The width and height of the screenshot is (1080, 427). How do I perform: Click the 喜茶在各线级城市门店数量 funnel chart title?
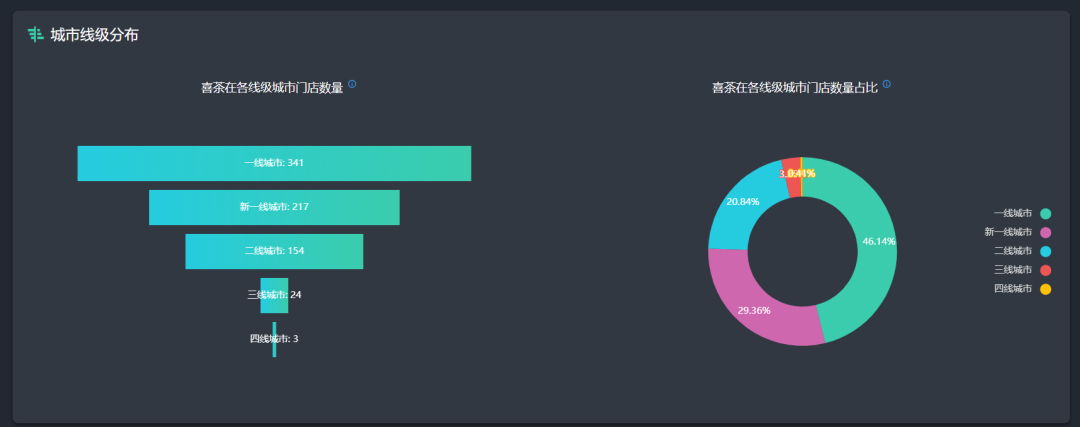pyautogui.click(x=272, y=88)
